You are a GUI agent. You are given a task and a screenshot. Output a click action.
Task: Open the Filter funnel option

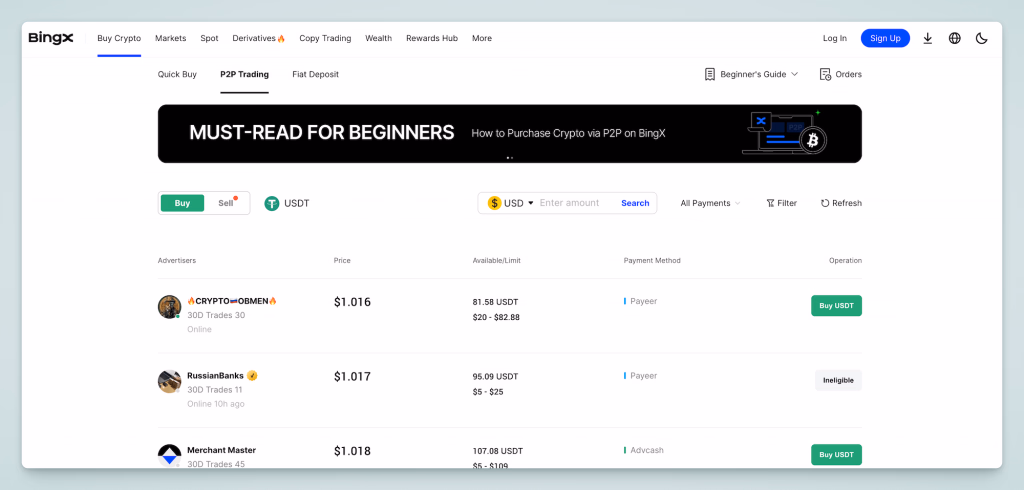pos(781,203)
